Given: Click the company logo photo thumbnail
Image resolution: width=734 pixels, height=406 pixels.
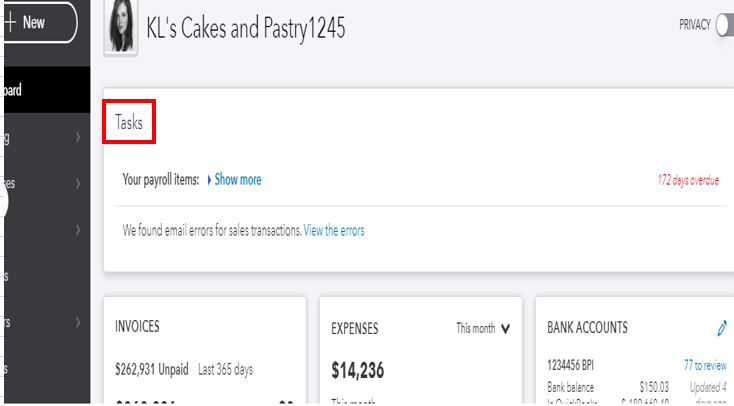Looking at the screenshot, I should click(x=121, y=28).
